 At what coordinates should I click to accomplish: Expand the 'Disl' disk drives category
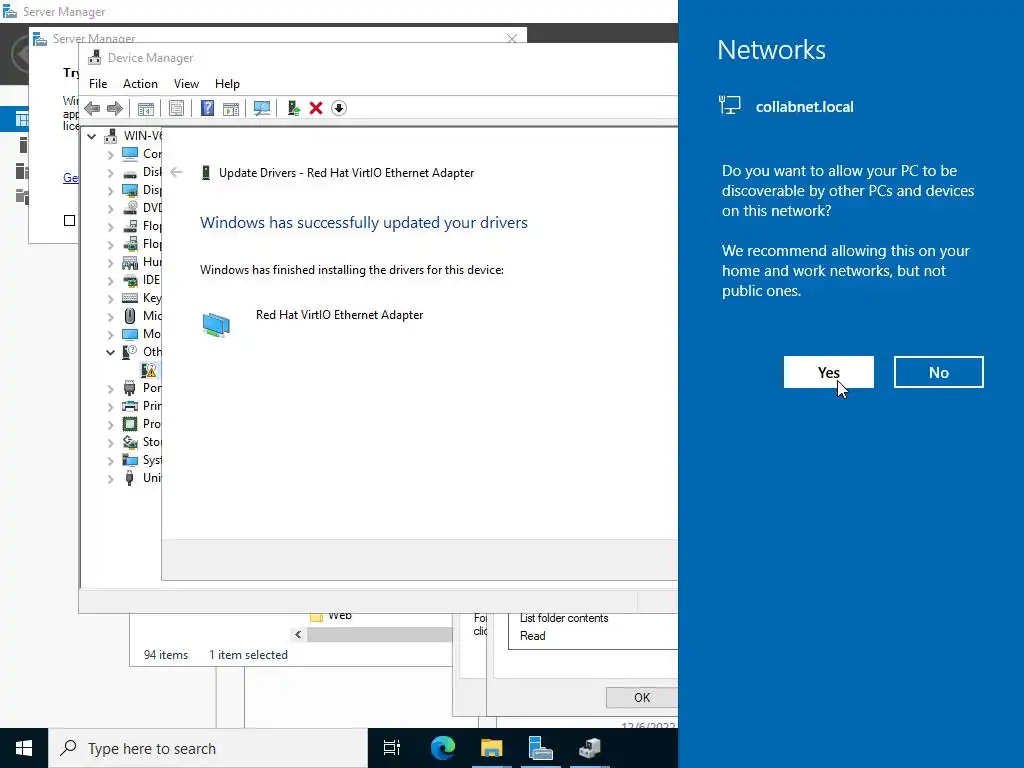[x=110, y=173]
